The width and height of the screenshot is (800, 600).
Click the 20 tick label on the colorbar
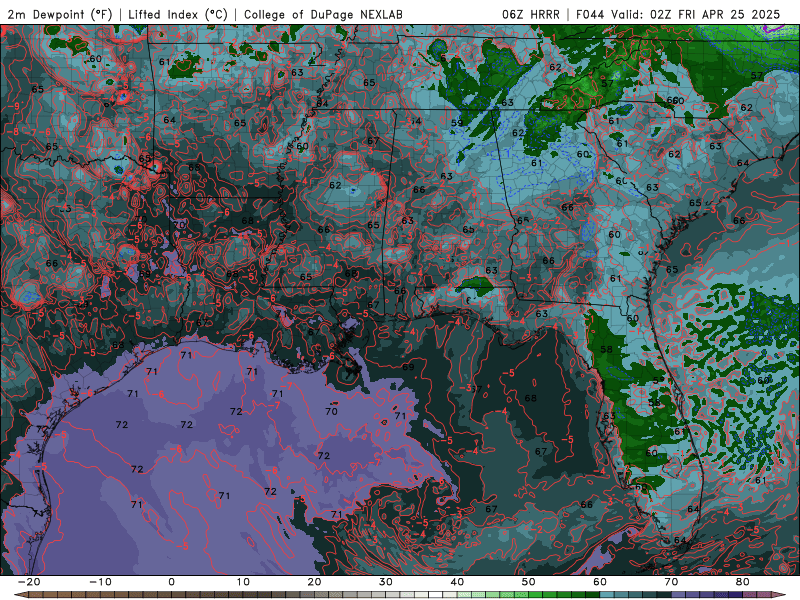coord(314,582)
